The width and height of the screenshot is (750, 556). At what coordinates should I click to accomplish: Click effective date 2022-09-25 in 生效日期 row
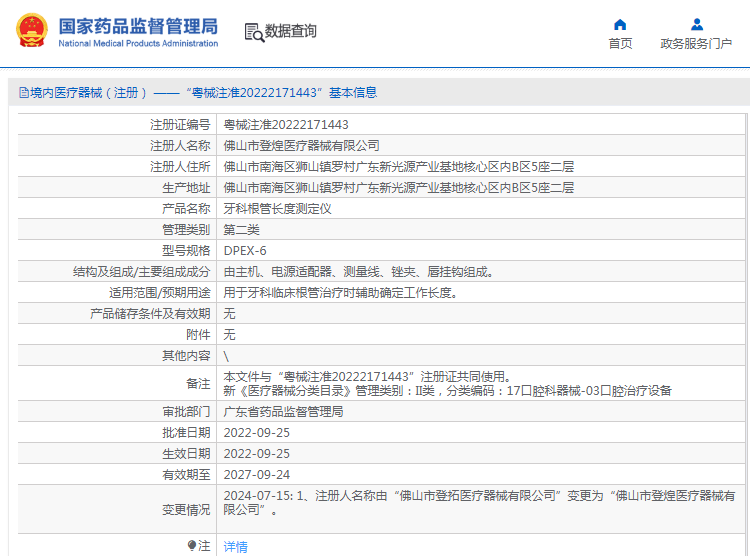[256, 454]
